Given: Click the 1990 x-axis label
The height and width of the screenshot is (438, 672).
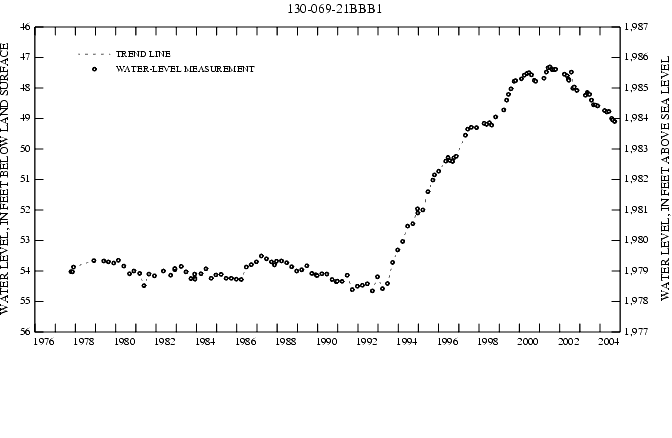Looking at the screenshot, I should tap(327, 342).
